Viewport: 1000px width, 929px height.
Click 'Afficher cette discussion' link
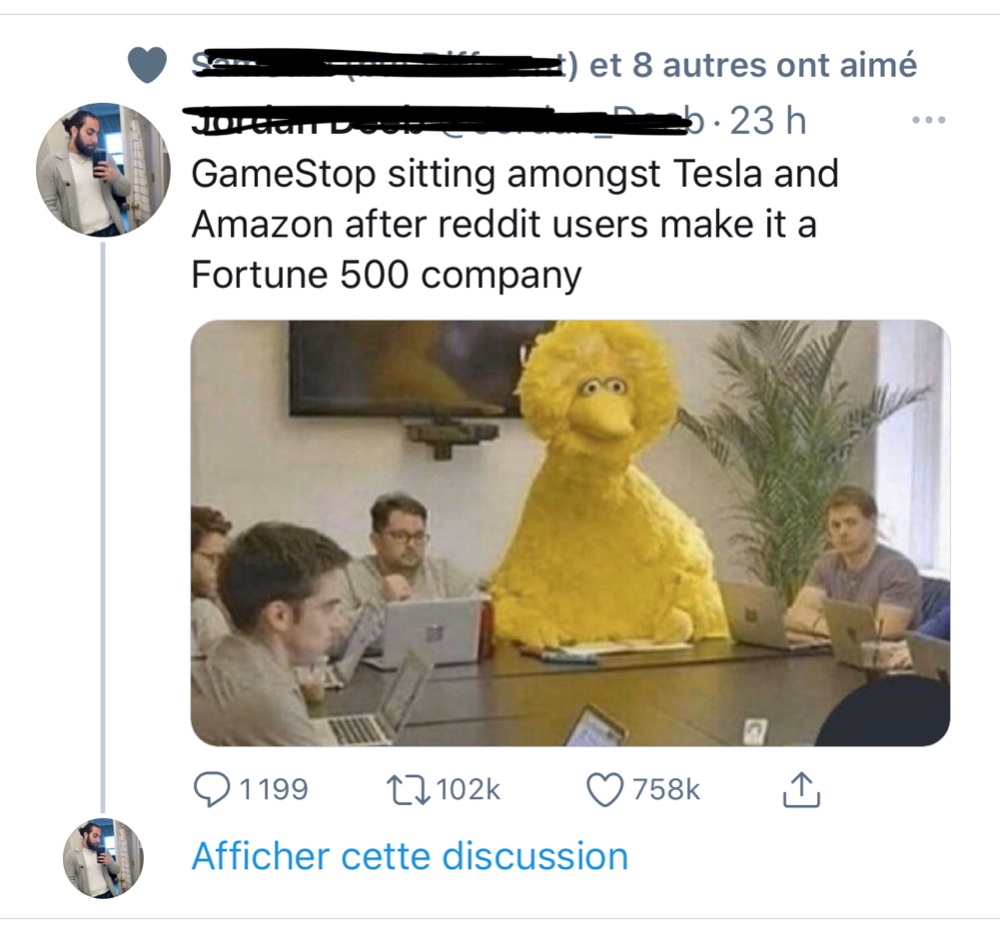point(410,856)
